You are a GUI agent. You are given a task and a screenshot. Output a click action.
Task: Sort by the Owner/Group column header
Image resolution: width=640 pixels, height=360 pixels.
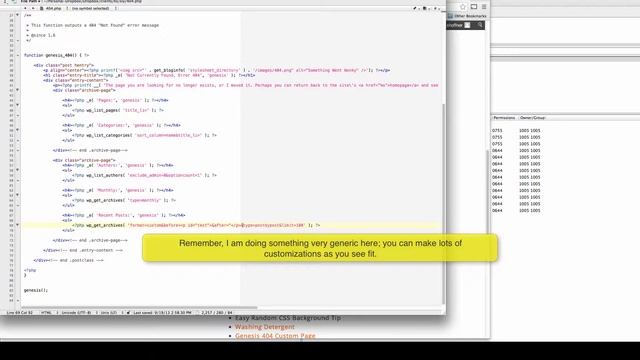533,118
